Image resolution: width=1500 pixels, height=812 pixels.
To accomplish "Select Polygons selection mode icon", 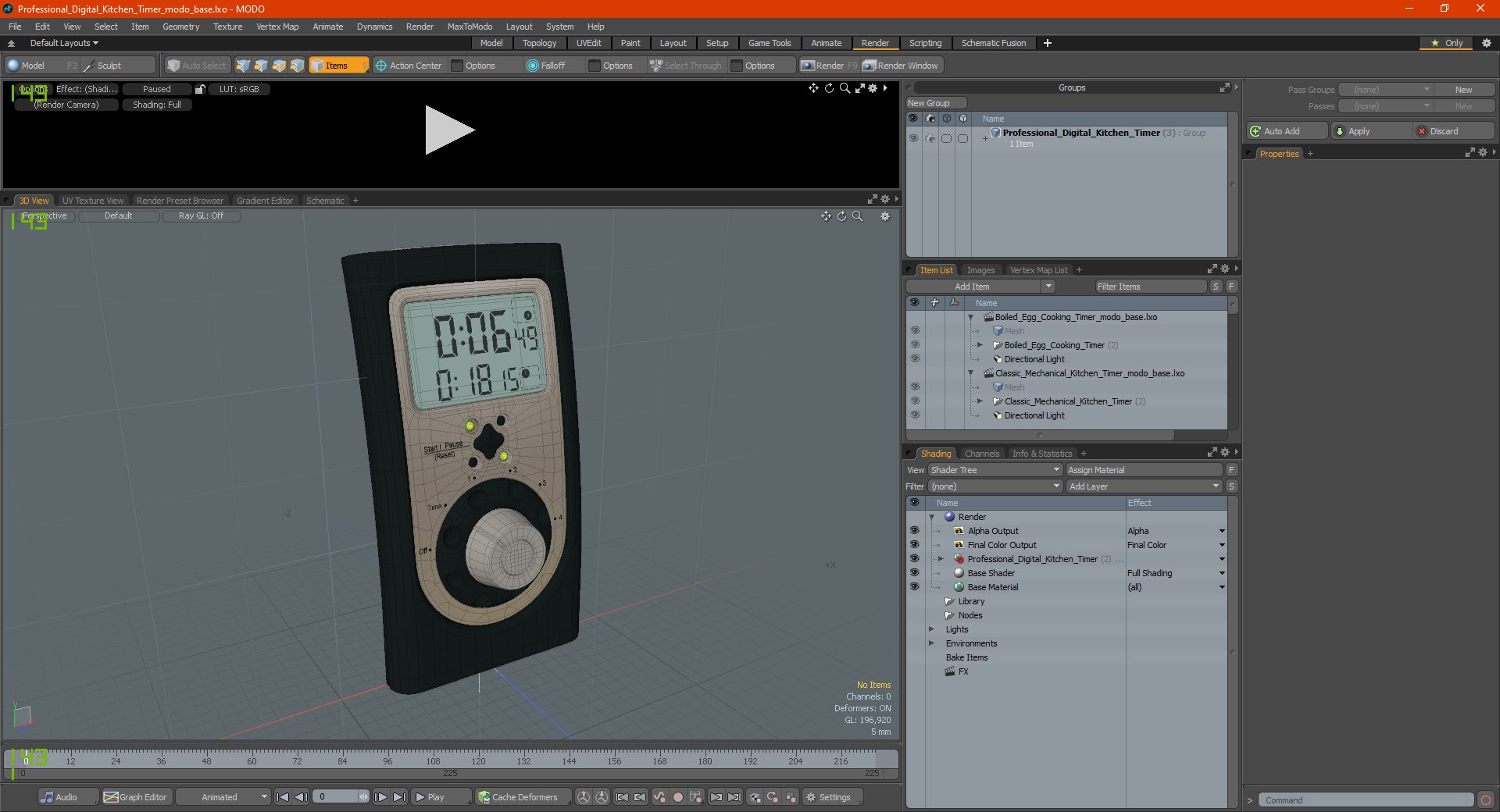I will pyautogui.click(x=279, y=66).
